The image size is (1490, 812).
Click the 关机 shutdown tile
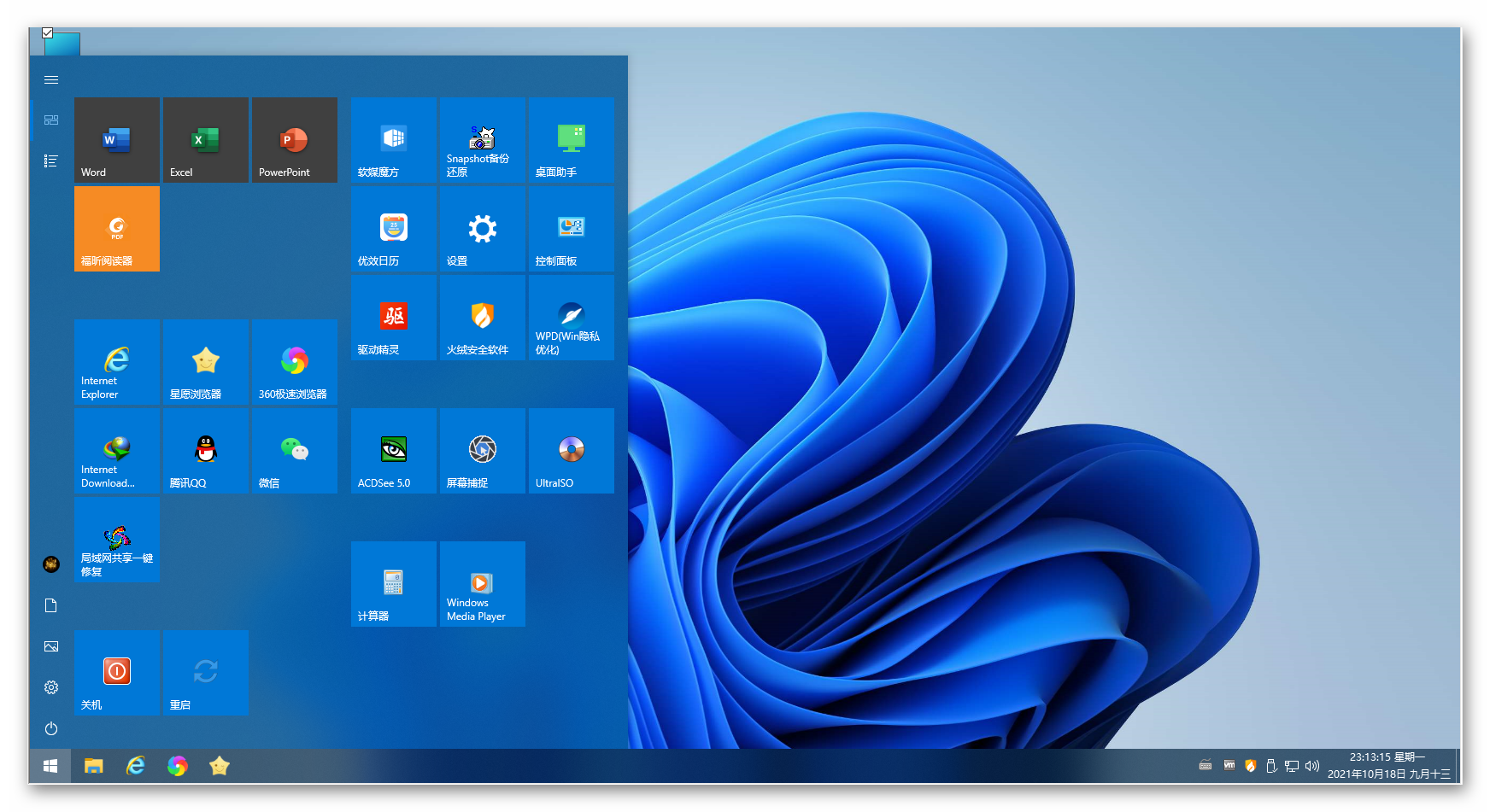pos(117,673)
